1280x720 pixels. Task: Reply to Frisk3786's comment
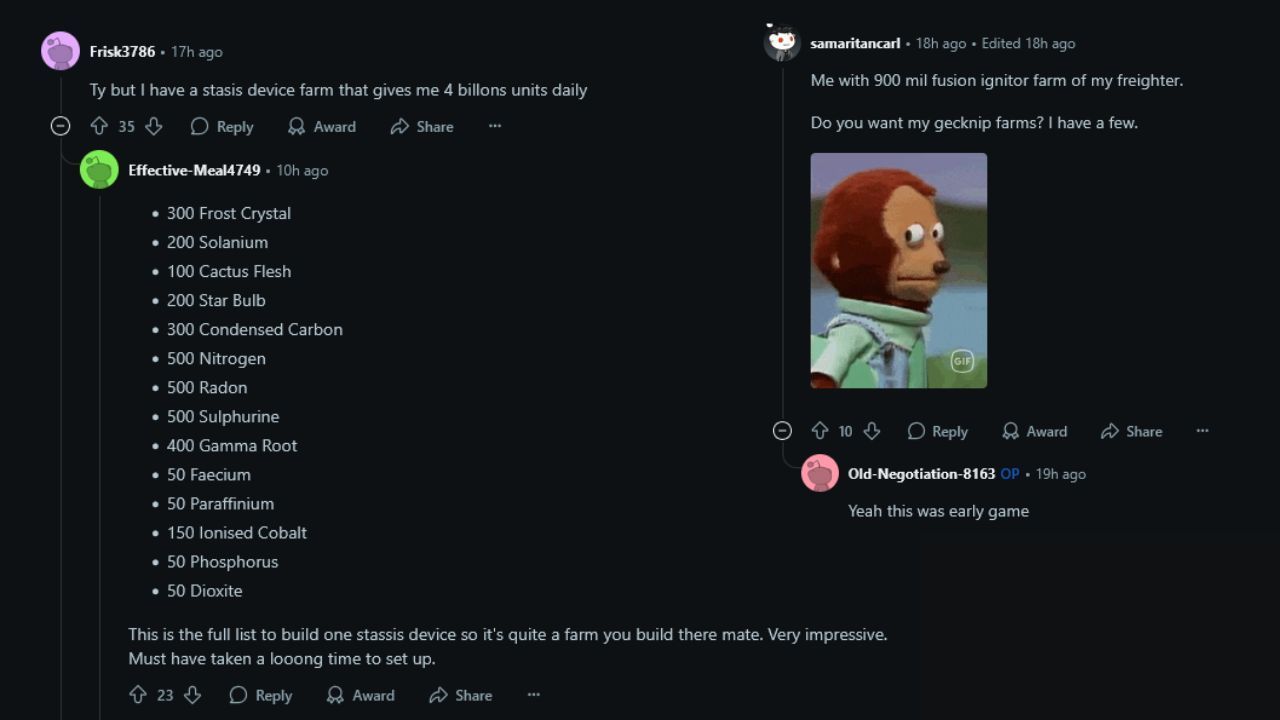222,126
